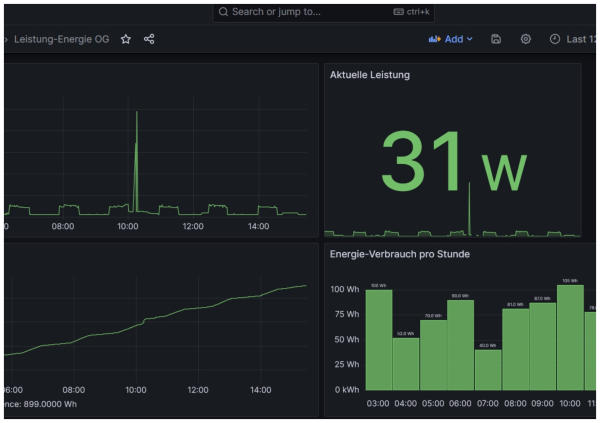Viewport: 600px width, 423px height.
Task: Open the Energie-Verbrauch pro Stunde panel title
Action: click(x=400, y=254)
